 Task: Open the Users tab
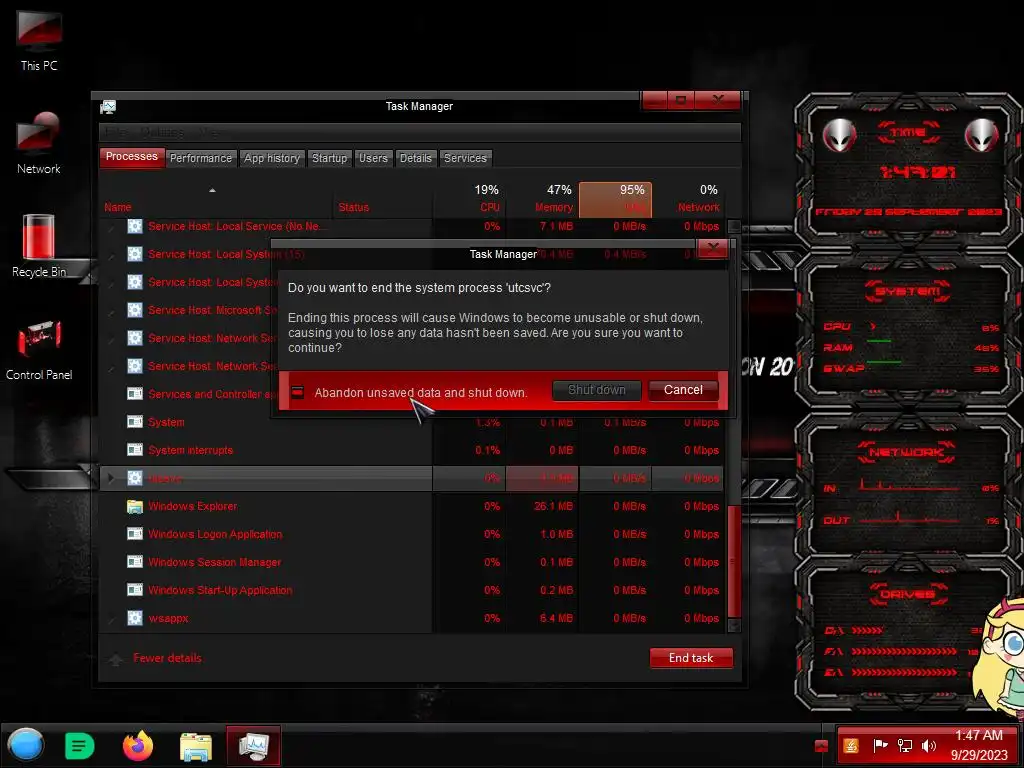click(373, 158)
